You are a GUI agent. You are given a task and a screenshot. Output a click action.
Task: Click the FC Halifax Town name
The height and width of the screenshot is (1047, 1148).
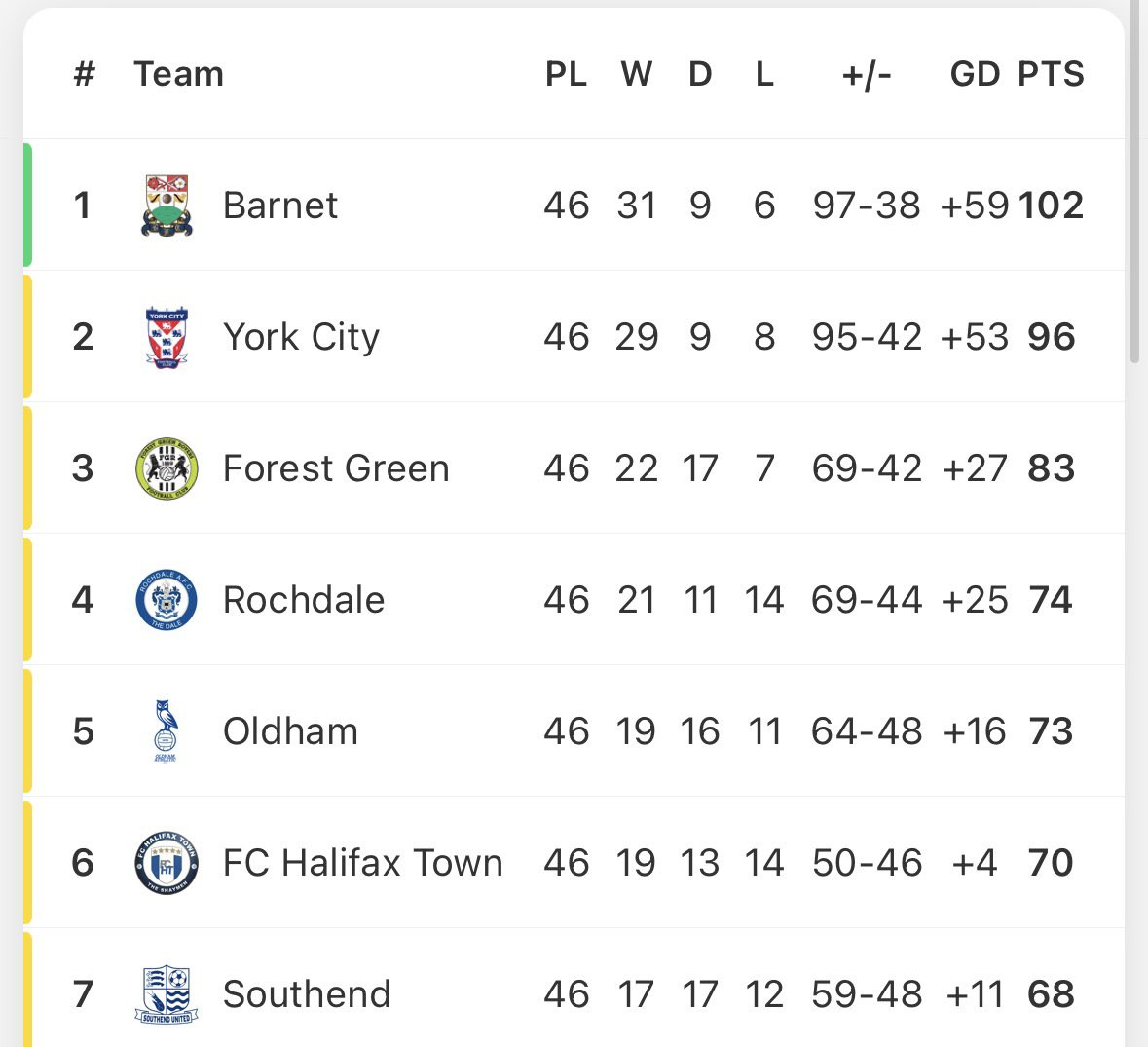click(362, 863)
